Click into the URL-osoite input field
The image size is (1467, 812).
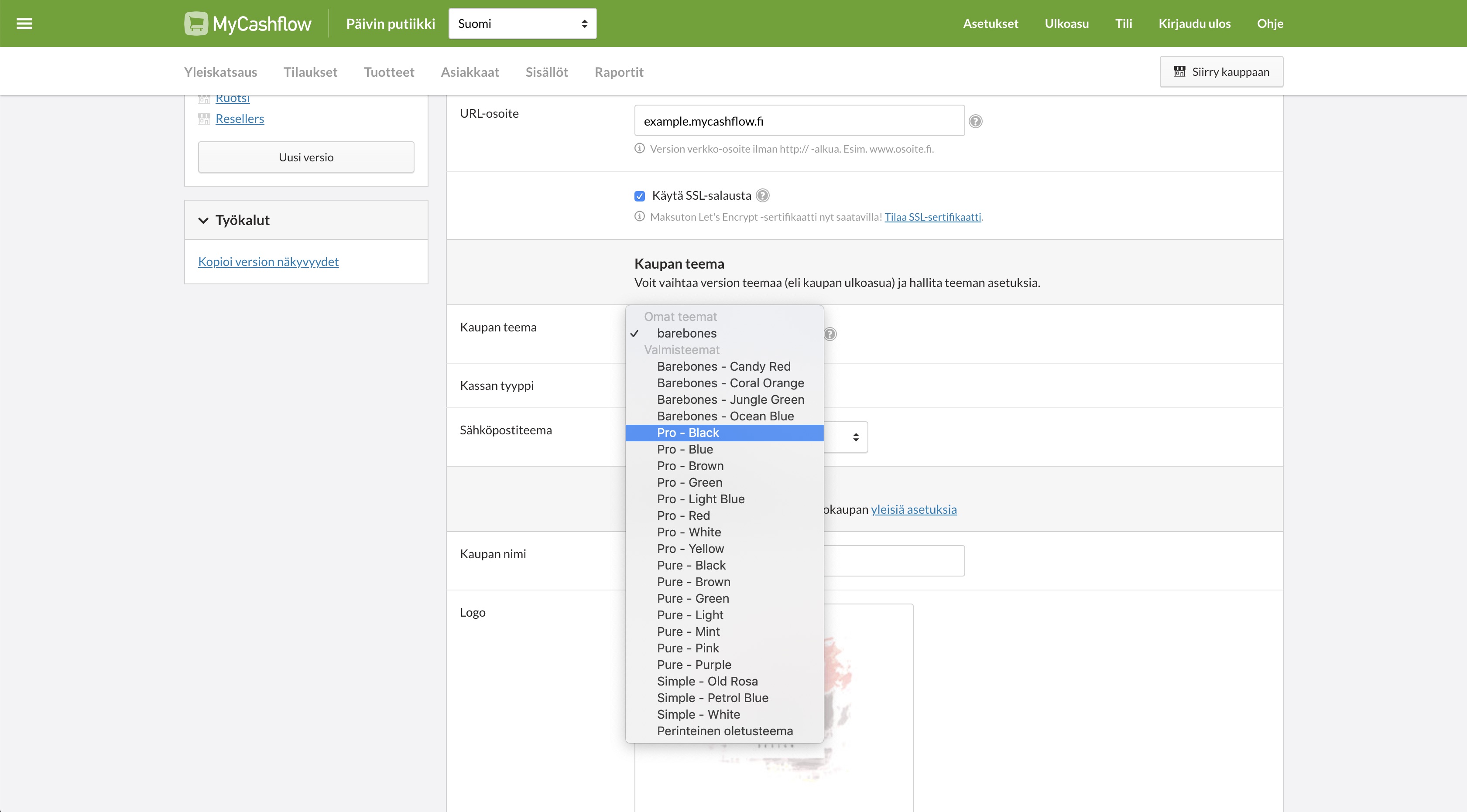799,121
